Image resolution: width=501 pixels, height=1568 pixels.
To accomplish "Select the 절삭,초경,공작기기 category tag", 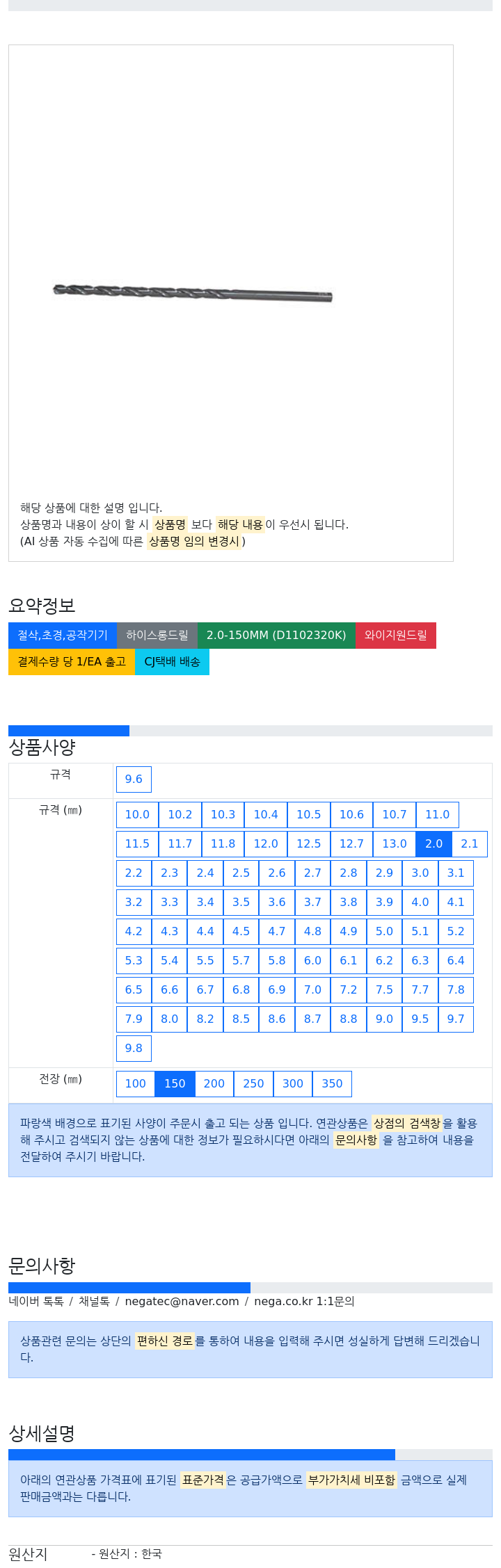I will [63, 636].
